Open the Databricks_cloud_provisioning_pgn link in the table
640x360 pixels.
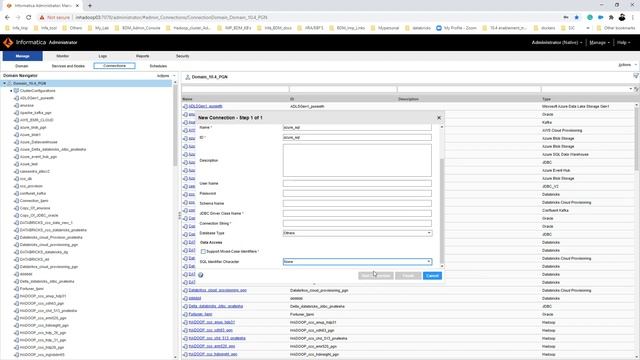pos(218,291)
